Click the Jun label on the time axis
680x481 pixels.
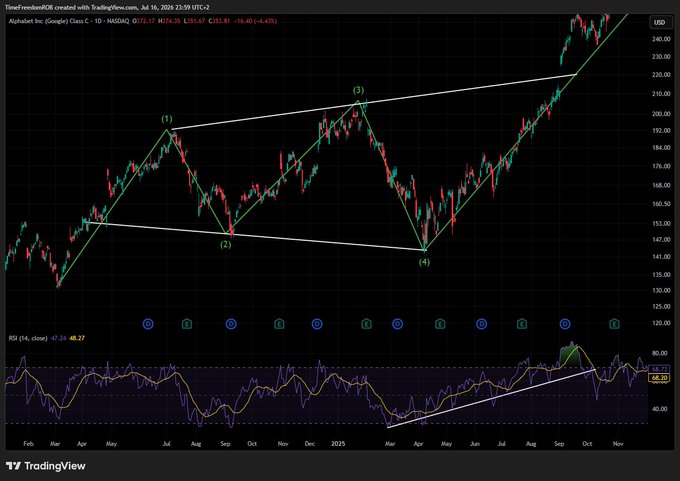(x=475, y=444)
